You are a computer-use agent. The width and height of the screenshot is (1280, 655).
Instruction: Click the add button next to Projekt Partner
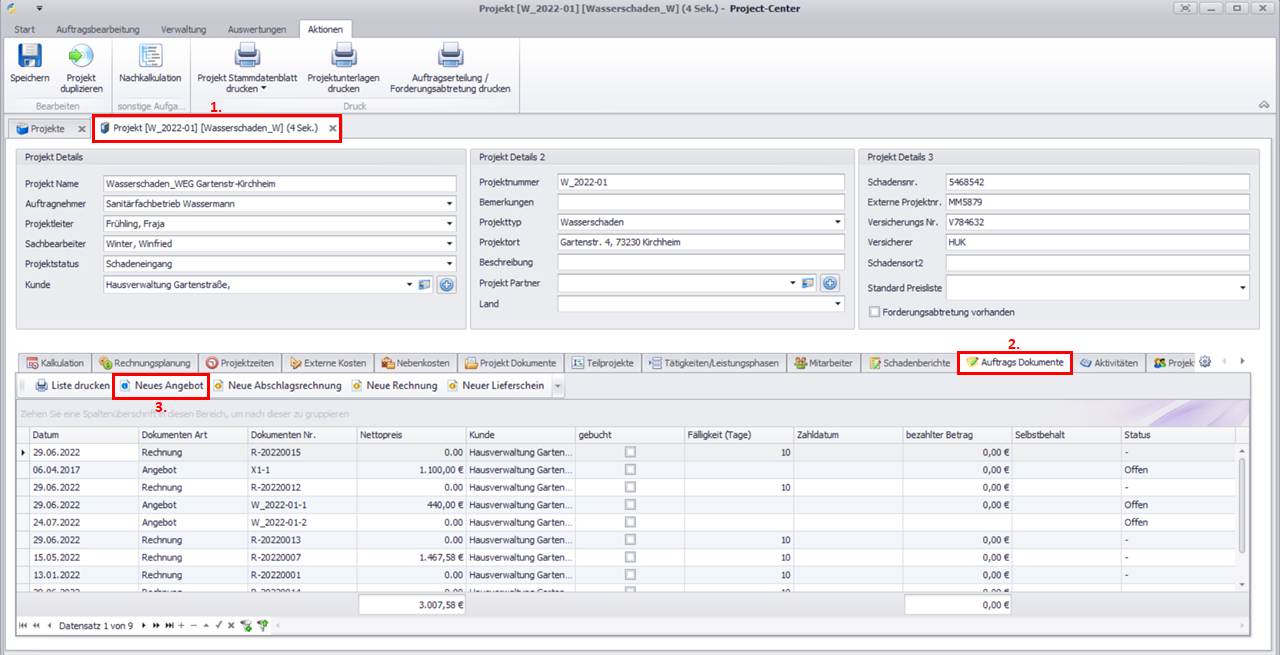[830, 283]
